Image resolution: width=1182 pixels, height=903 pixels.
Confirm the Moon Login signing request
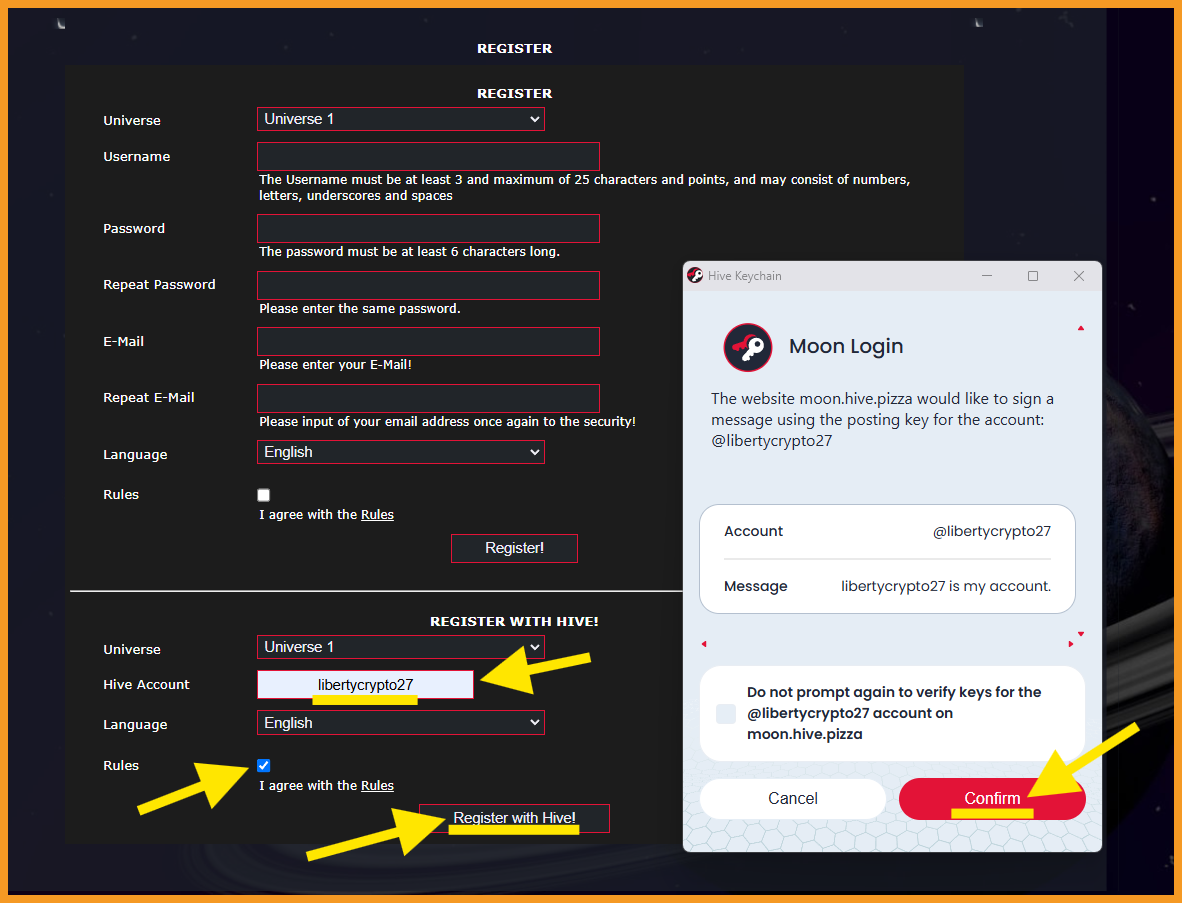tap(992, 799)
